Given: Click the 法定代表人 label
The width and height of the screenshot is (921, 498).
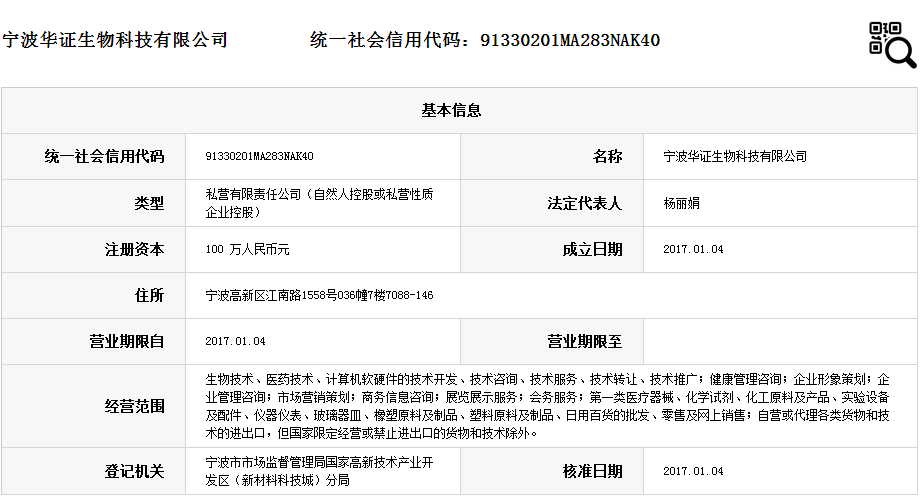Looking at the screenshot, I should click(x=584, y=203).
